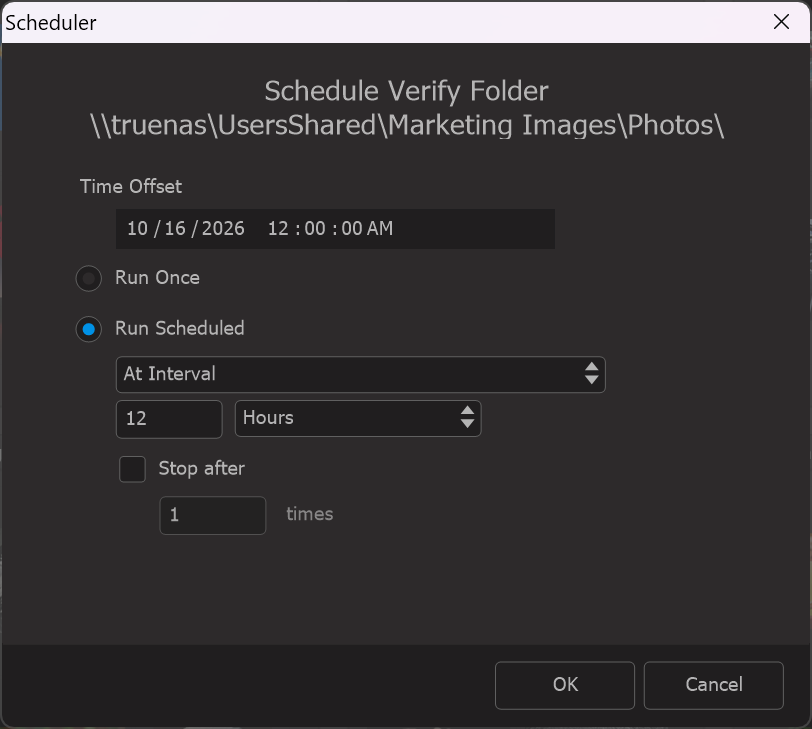Select the Run Once radio button
Screen dimensions: 812x729
89,279
